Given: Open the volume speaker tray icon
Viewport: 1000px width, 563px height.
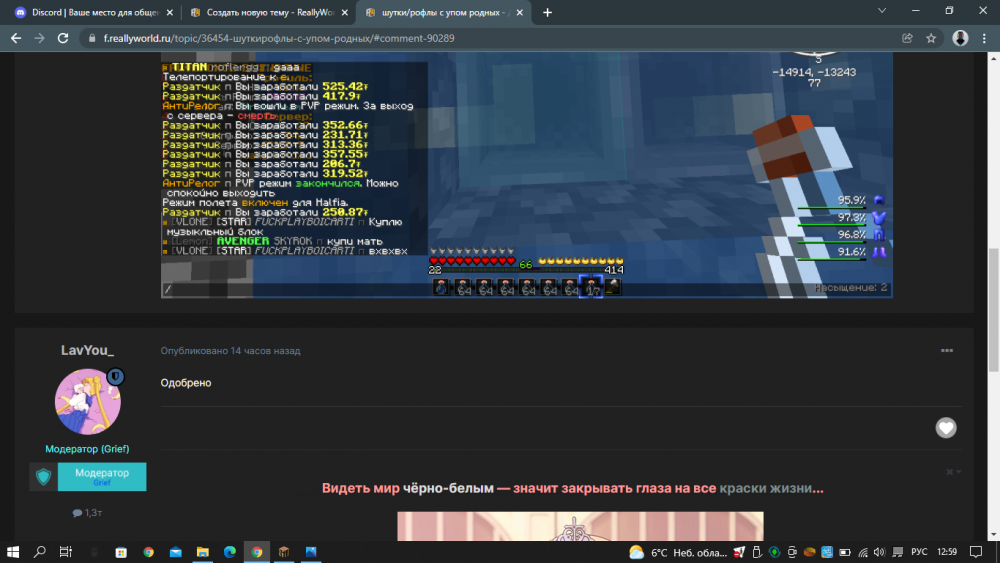Looking at the screenshot, I should 879,552.
